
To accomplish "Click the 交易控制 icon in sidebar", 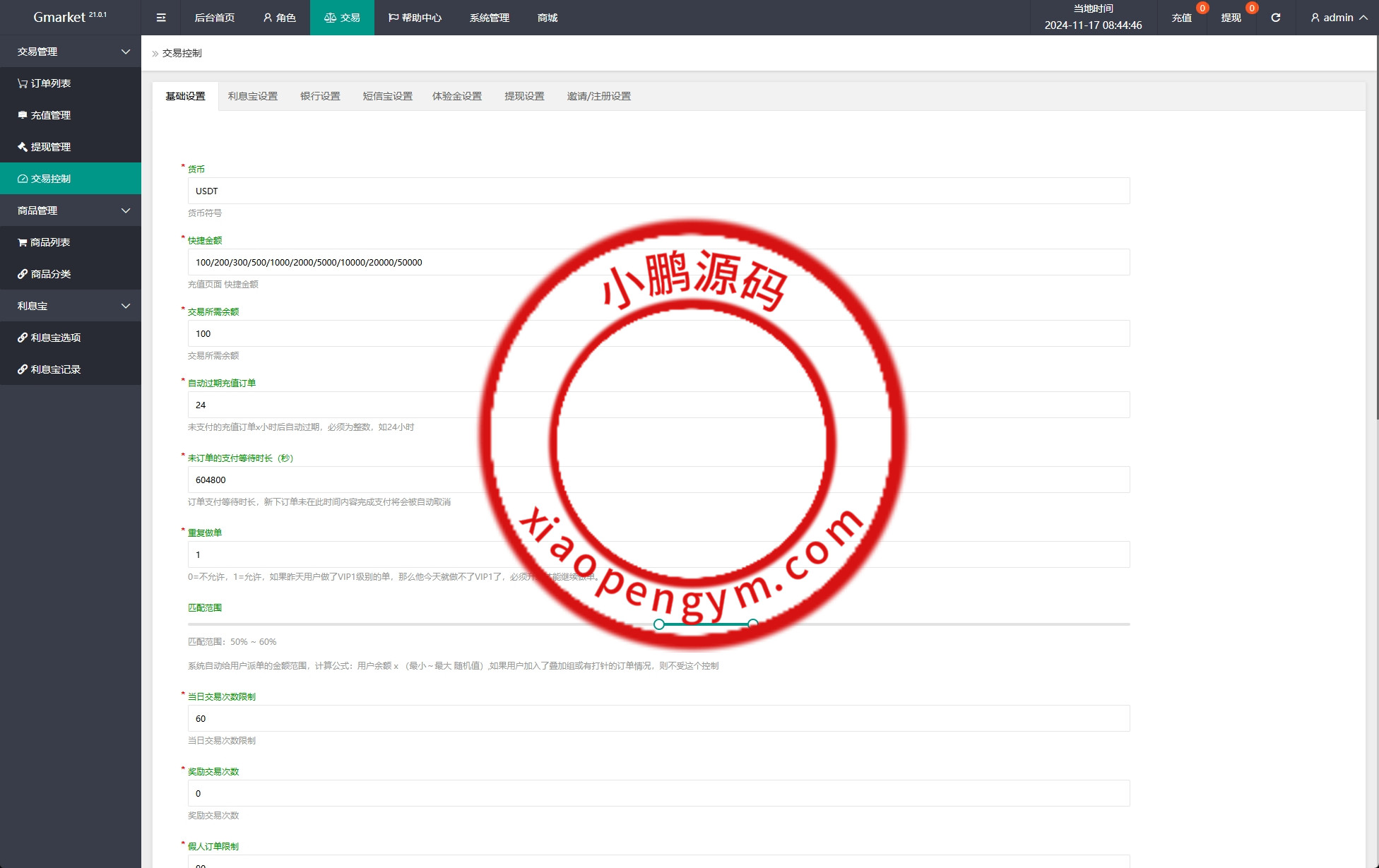I will (22, 178).
